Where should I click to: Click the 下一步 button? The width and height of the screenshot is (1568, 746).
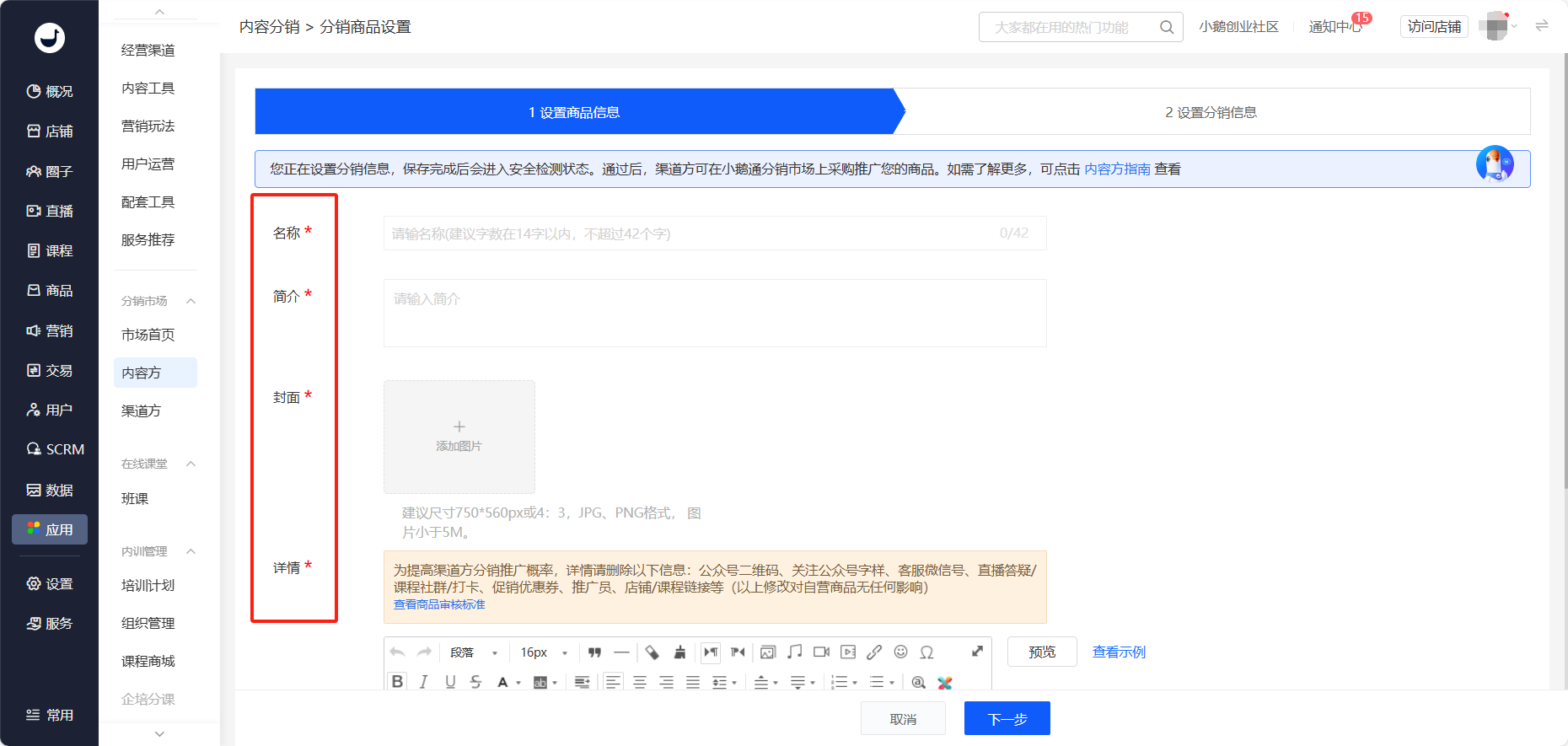pos(1007,718)
